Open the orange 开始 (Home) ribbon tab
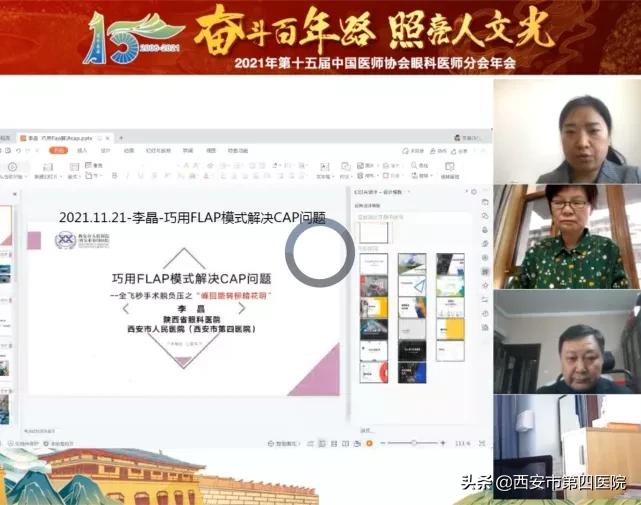641x505 pixels. click(58, 150)
